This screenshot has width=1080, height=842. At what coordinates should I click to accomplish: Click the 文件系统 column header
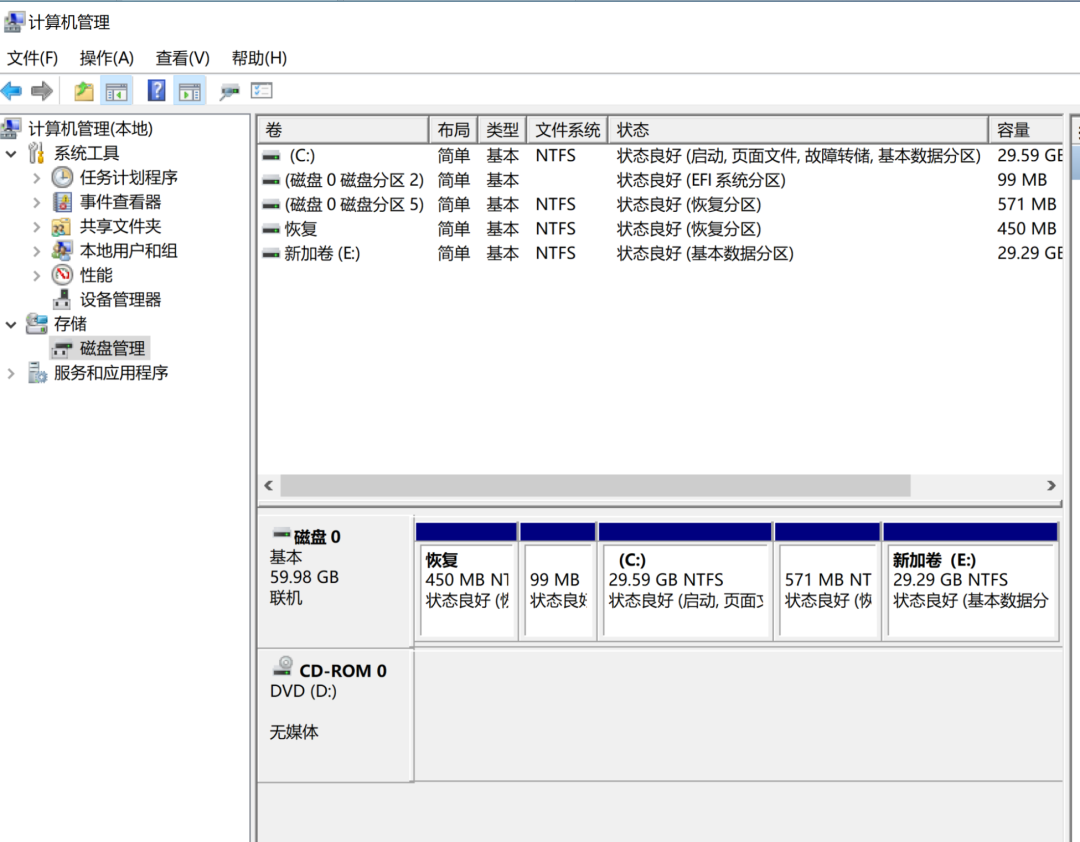[x=567, y=130]
